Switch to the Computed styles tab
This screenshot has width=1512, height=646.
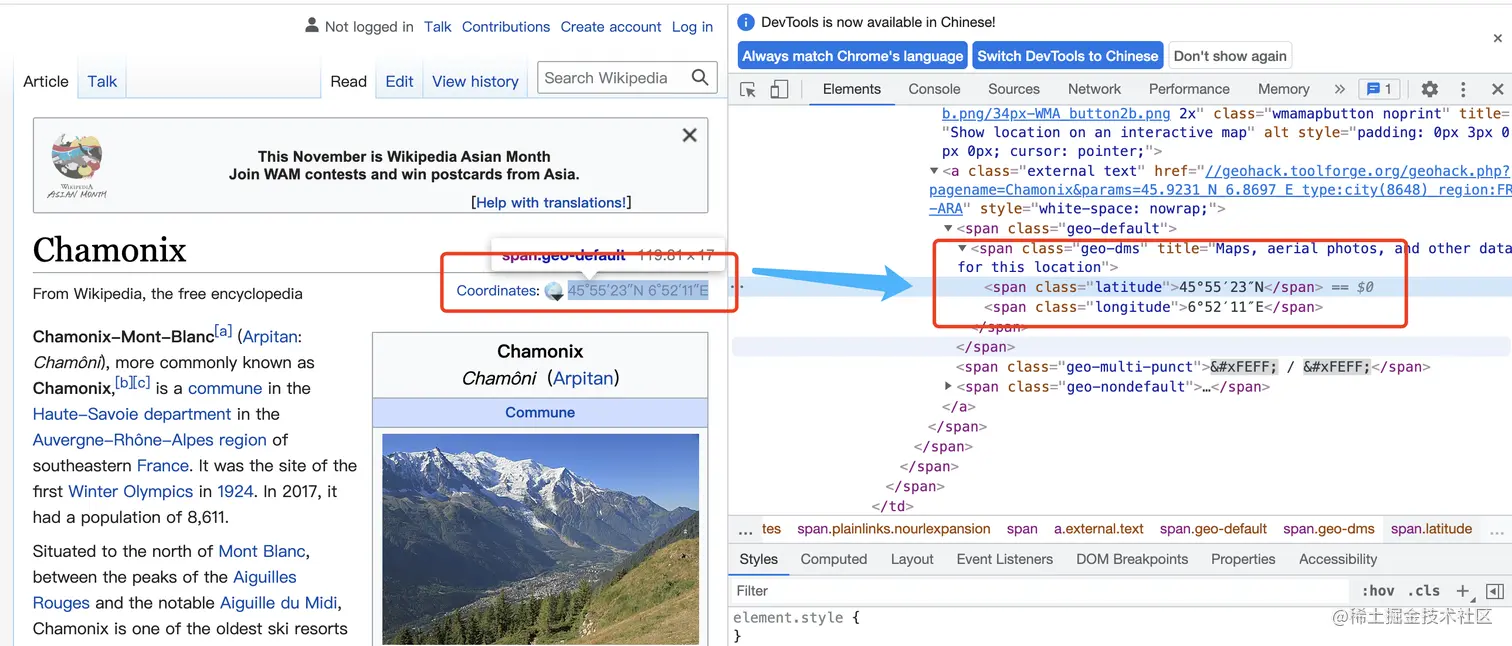click(x=834, y=559)
